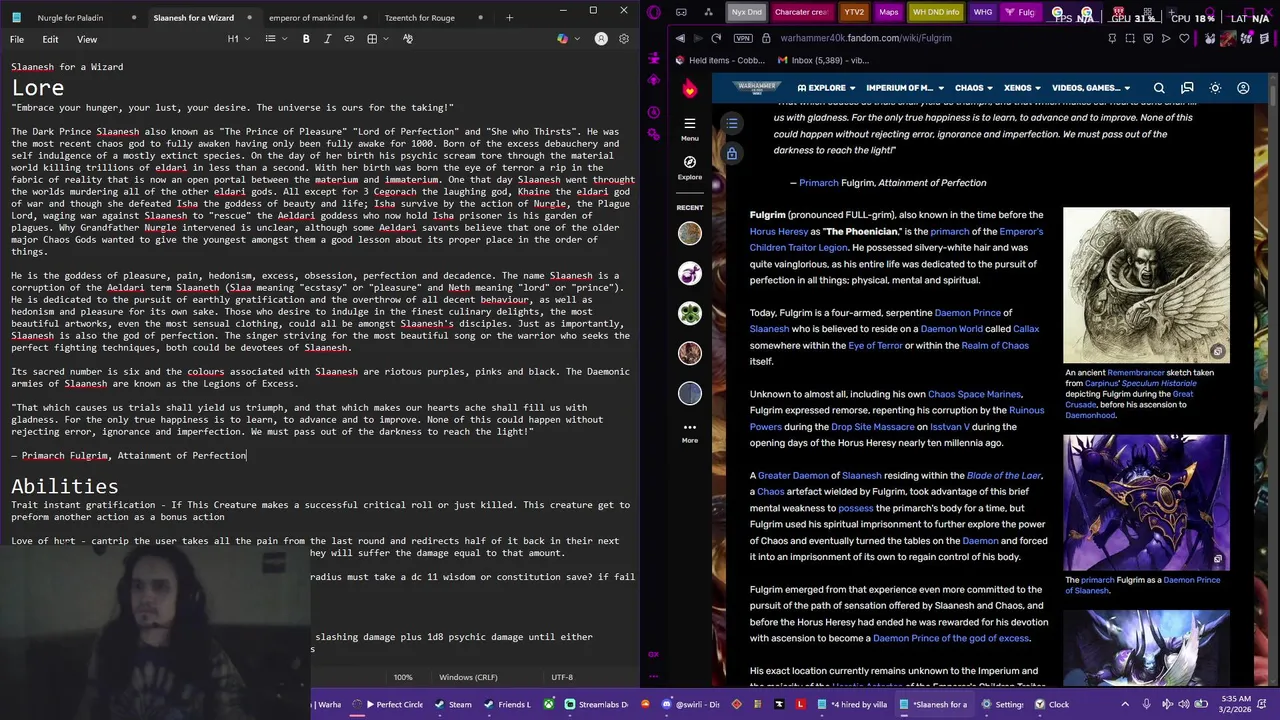The height and width of the screenshot is (720, 1280).
Task: Follow Daemon Prince link in article
Action: (x=967, y=313)
